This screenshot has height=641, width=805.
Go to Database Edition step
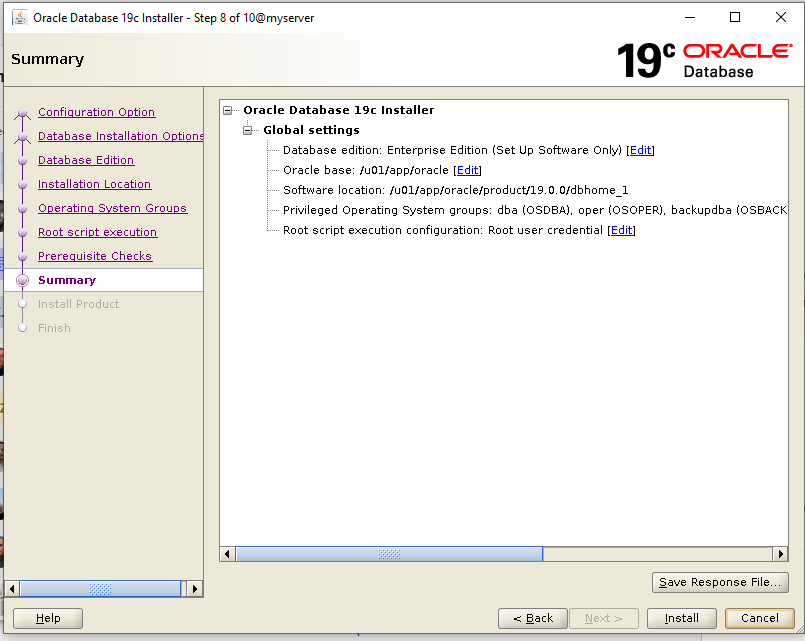[x=86, y=160]
